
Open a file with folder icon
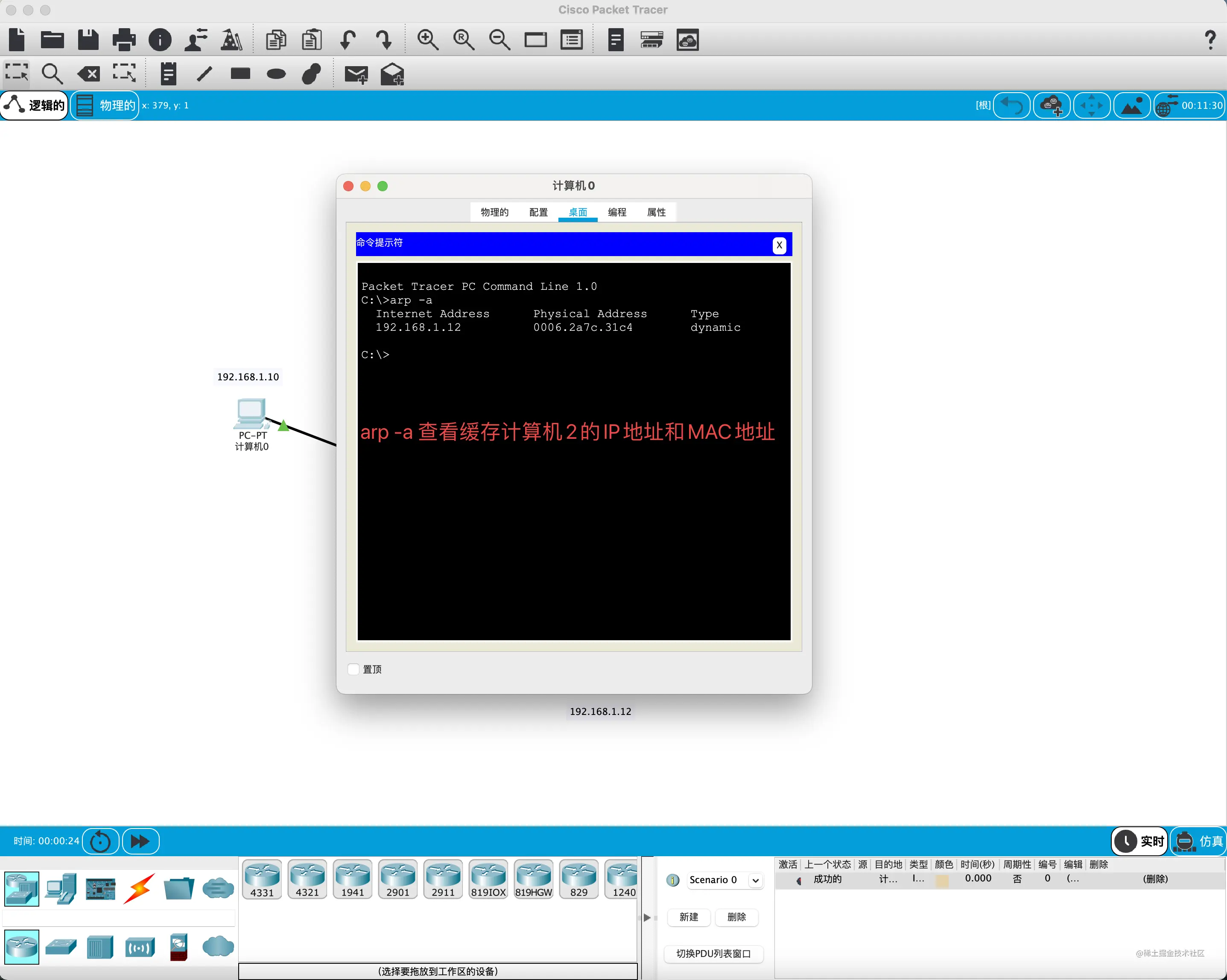(53, 40)
